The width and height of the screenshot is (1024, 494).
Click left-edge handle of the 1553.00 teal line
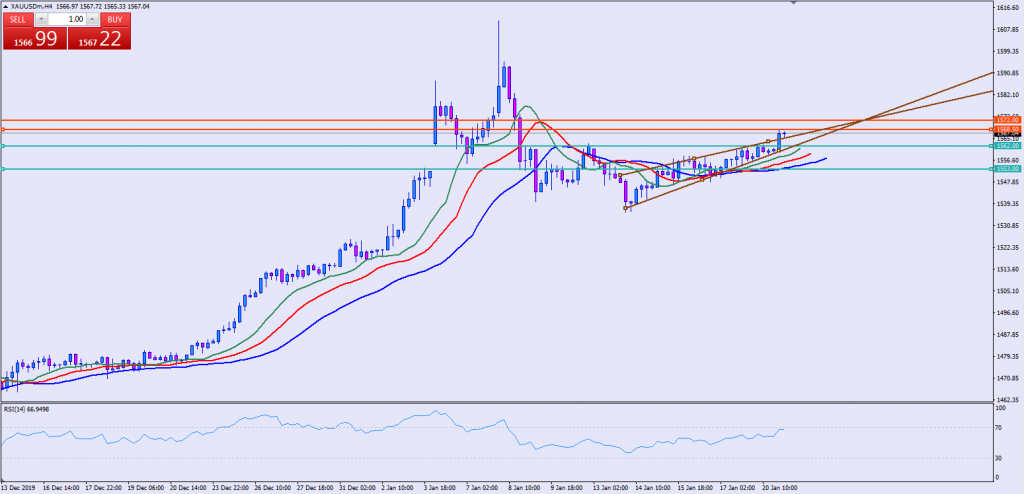pos(3,169)
